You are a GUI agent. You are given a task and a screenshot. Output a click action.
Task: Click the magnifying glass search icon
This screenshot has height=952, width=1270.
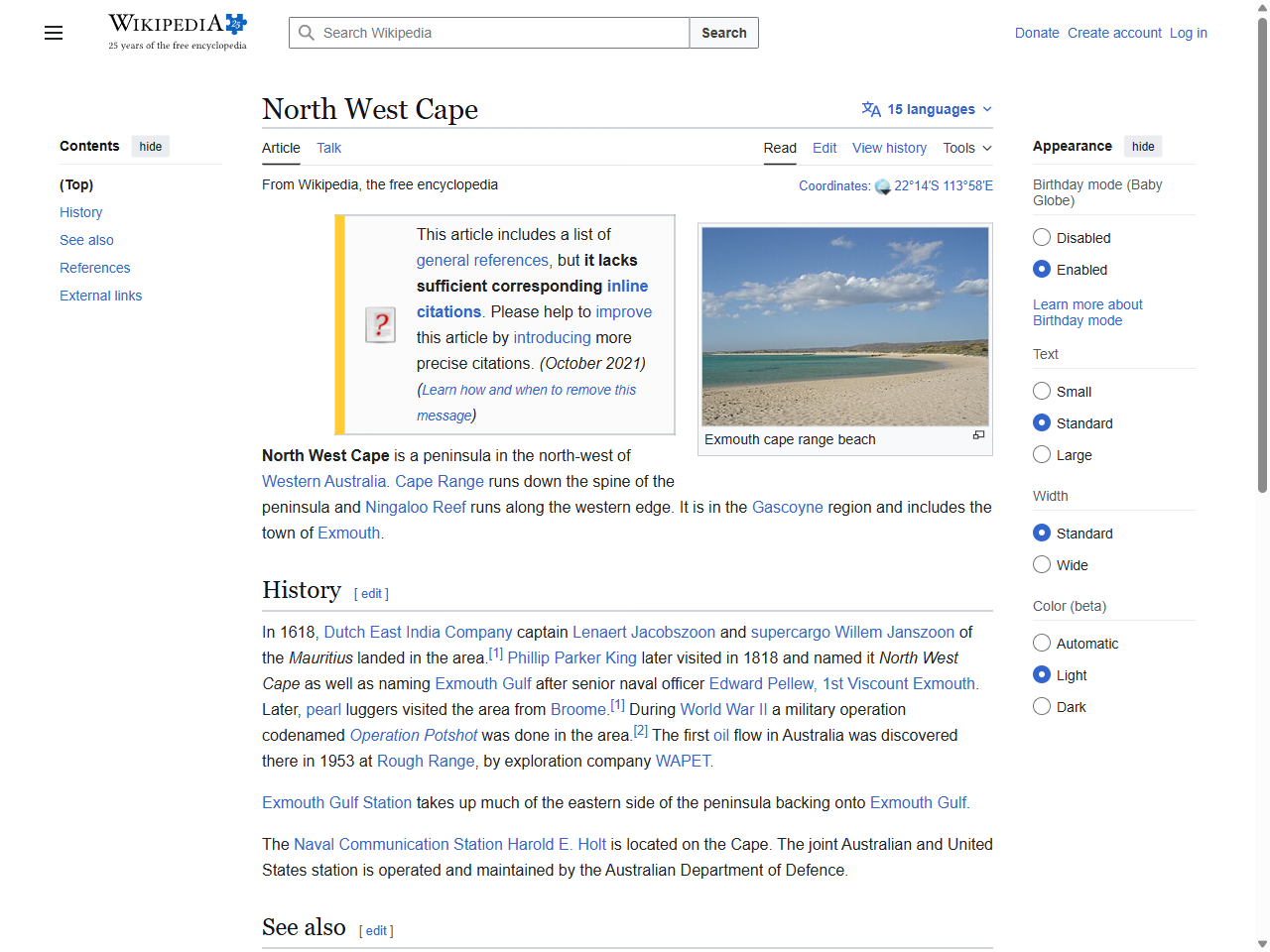point(307,33)
